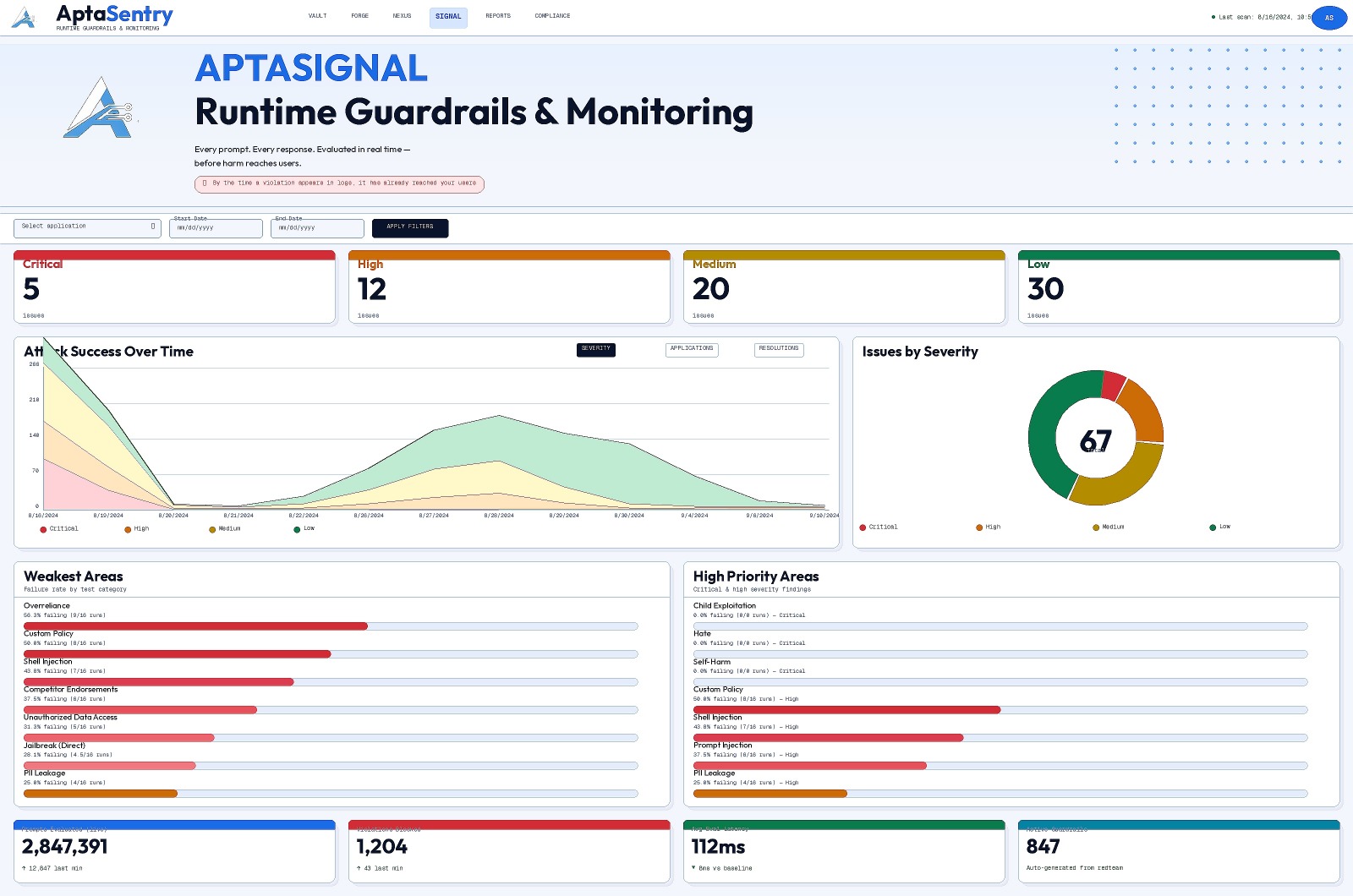Click the warning icon in the violation banner
The height and width of the screenshot is (896, 1353).
205,183
